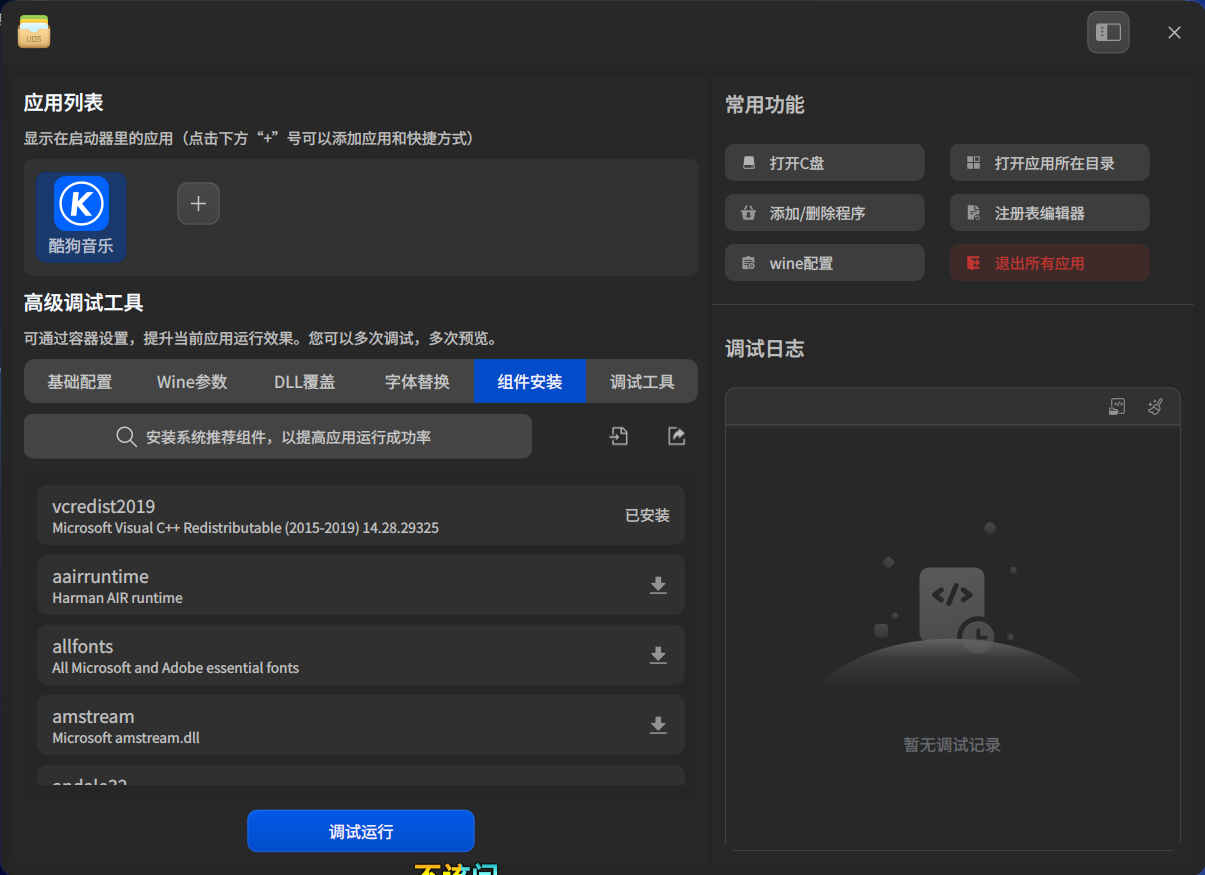1205x875 pixels.
Task: Download the allfonts component
Action: 658,655
